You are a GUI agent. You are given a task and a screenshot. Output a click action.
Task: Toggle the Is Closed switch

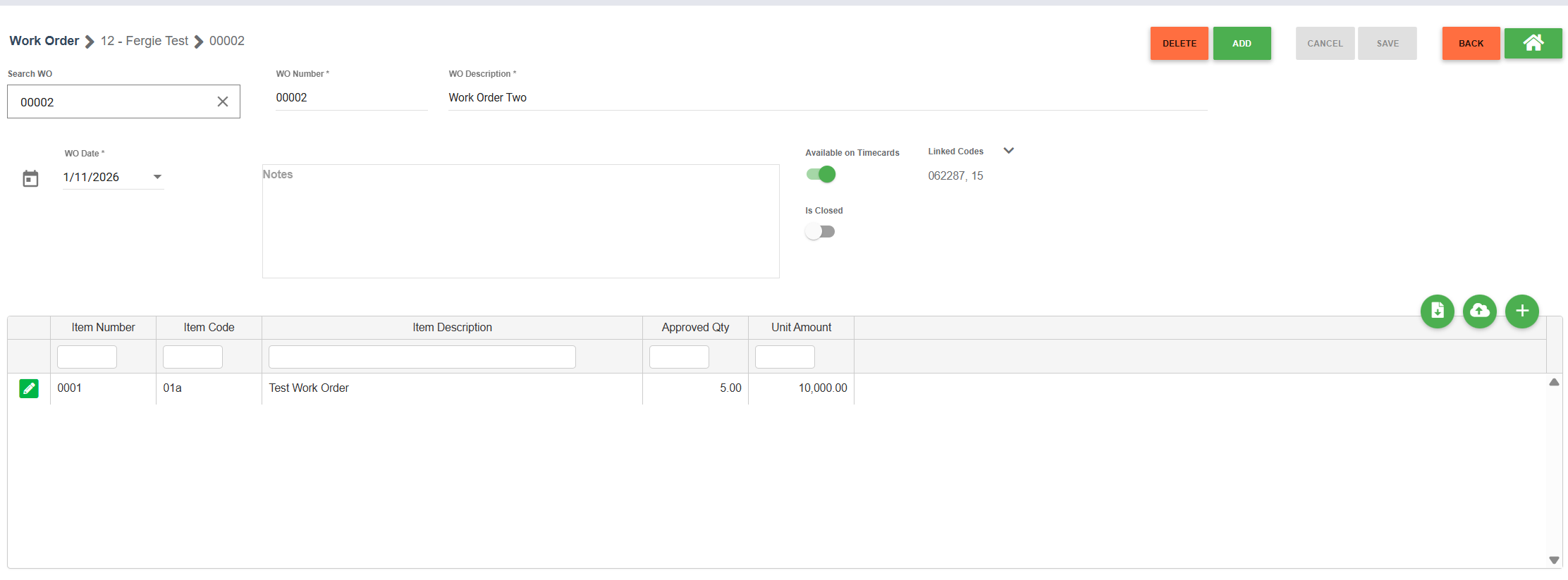pos(820,231)
